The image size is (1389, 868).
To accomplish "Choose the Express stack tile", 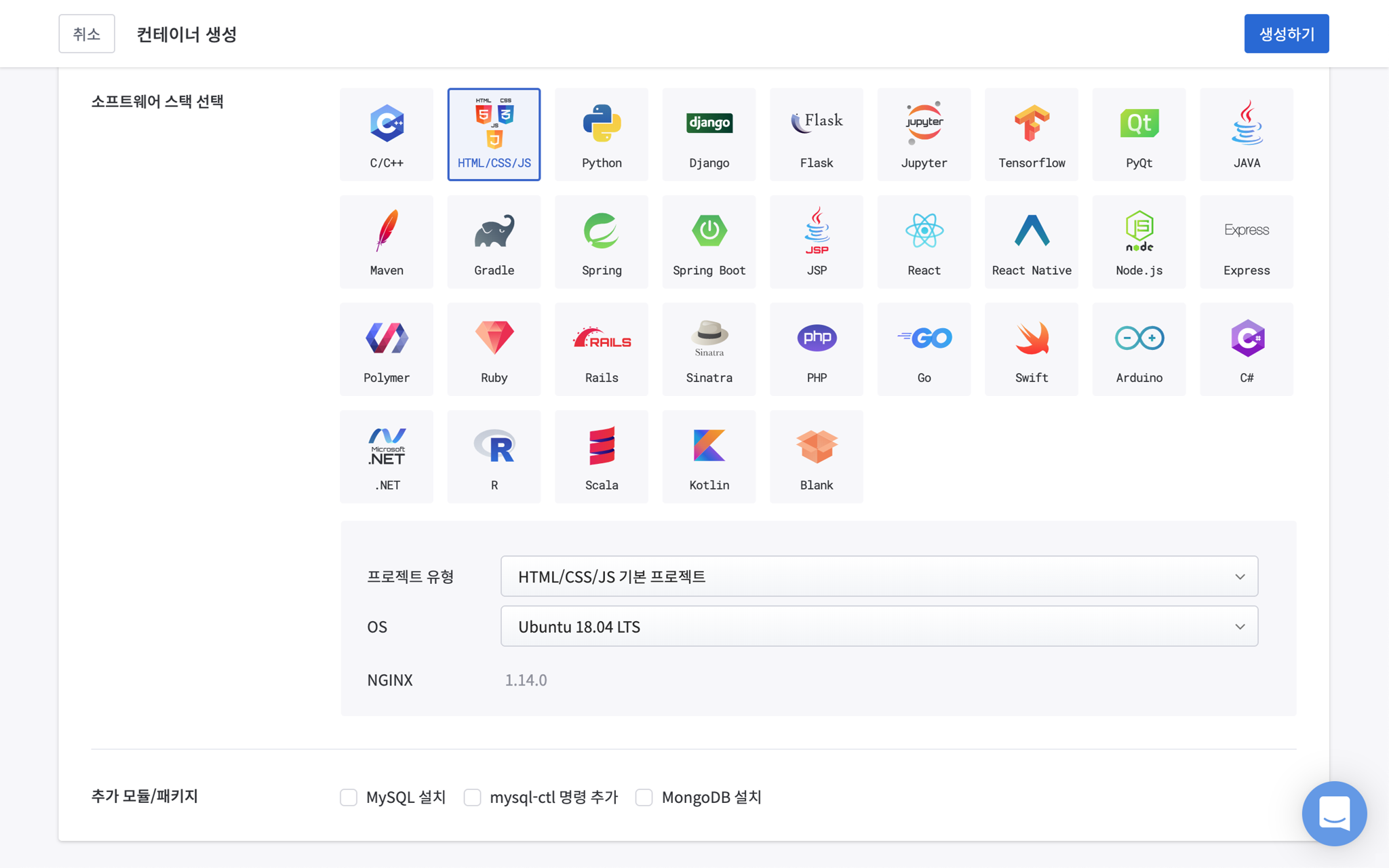I will tap(1247, 242).
